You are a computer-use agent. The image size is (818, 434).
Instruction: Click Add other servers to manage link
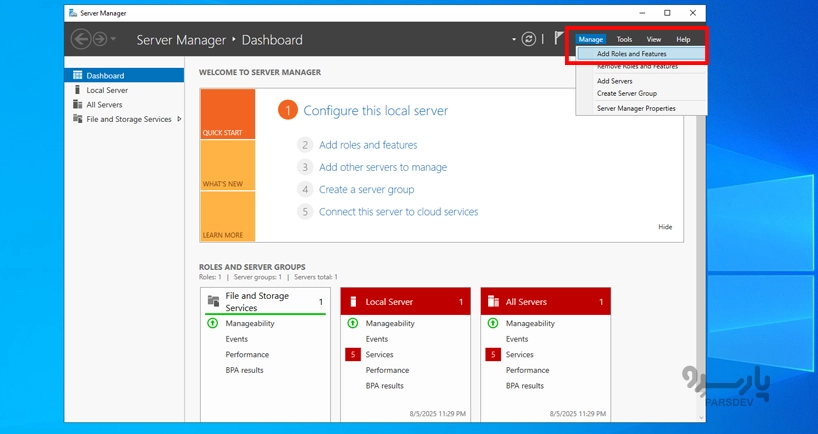coord(383,167)
